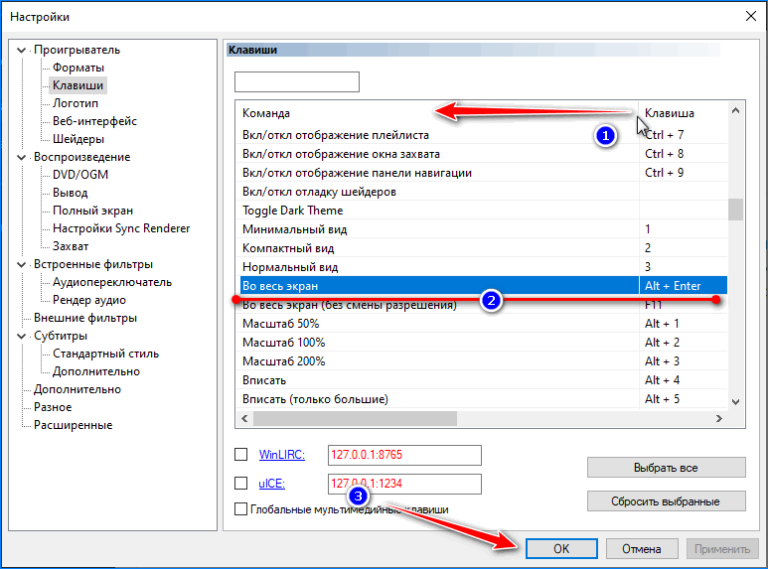Open the Аудиопереключатель settings page
Image resolution: width=768 pixels, height=569 pixels.
pos(112,282)
